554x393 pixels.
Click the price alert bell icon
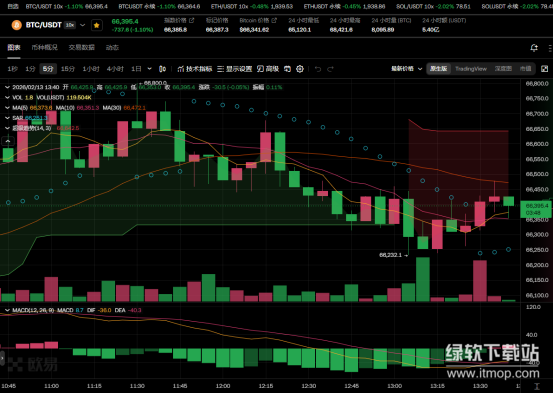[x=534, y=48]
